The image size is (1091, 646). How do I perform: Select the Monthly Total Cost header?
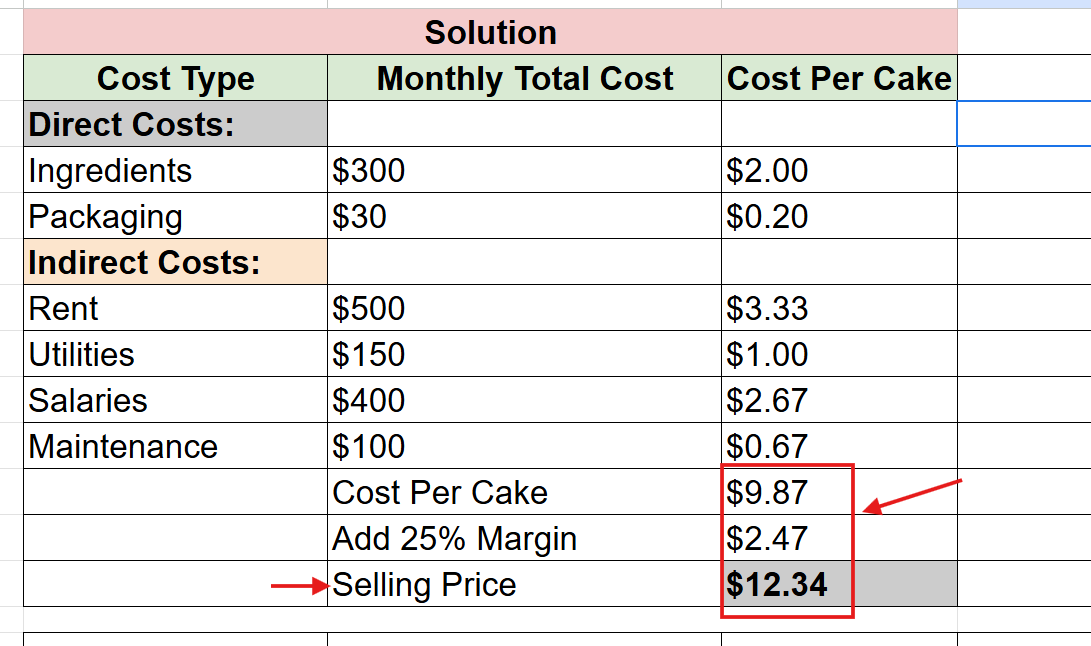524,78
